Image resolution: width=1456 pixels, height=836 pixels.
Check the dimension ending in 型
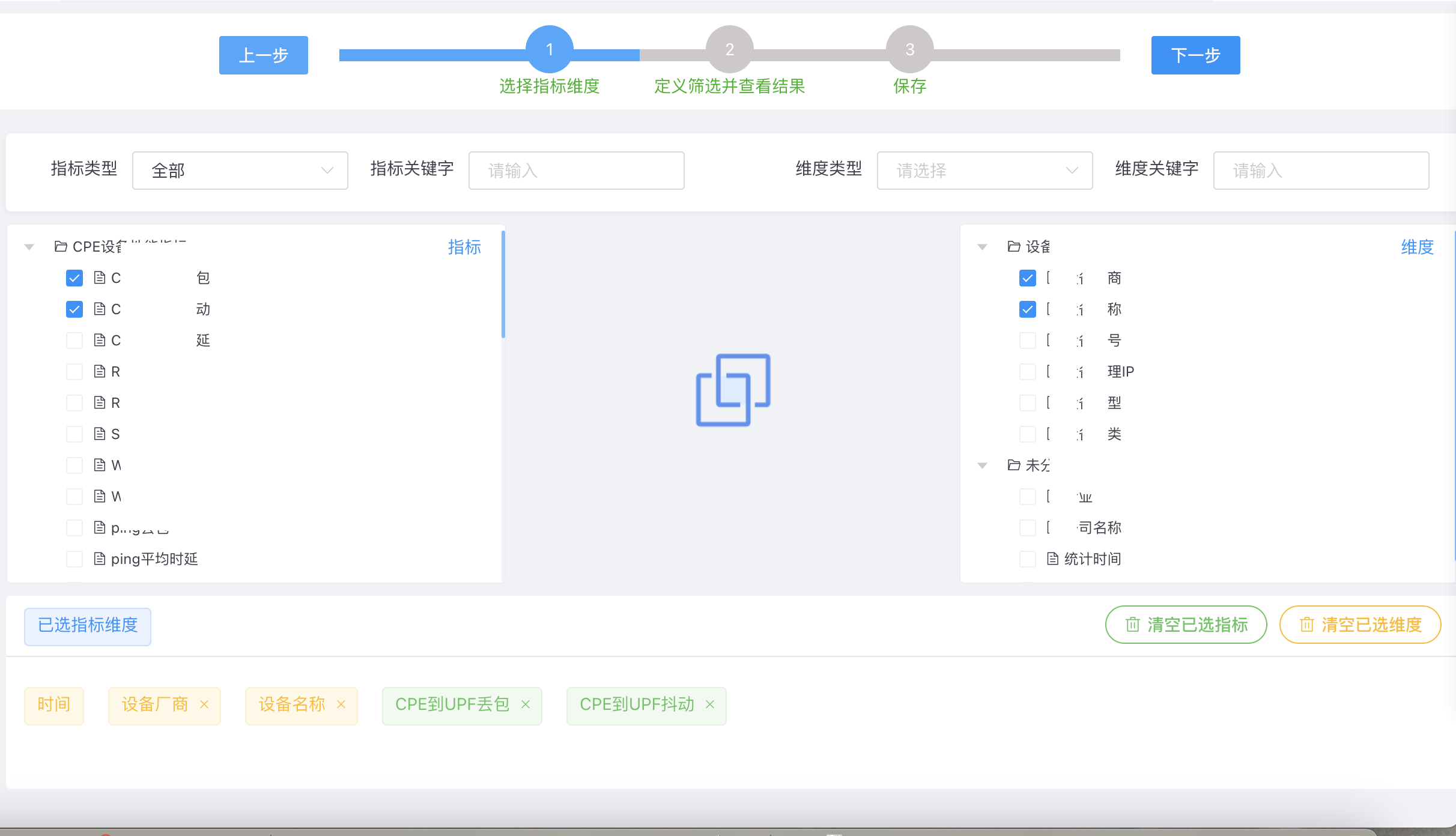[x=1028, y=403]
